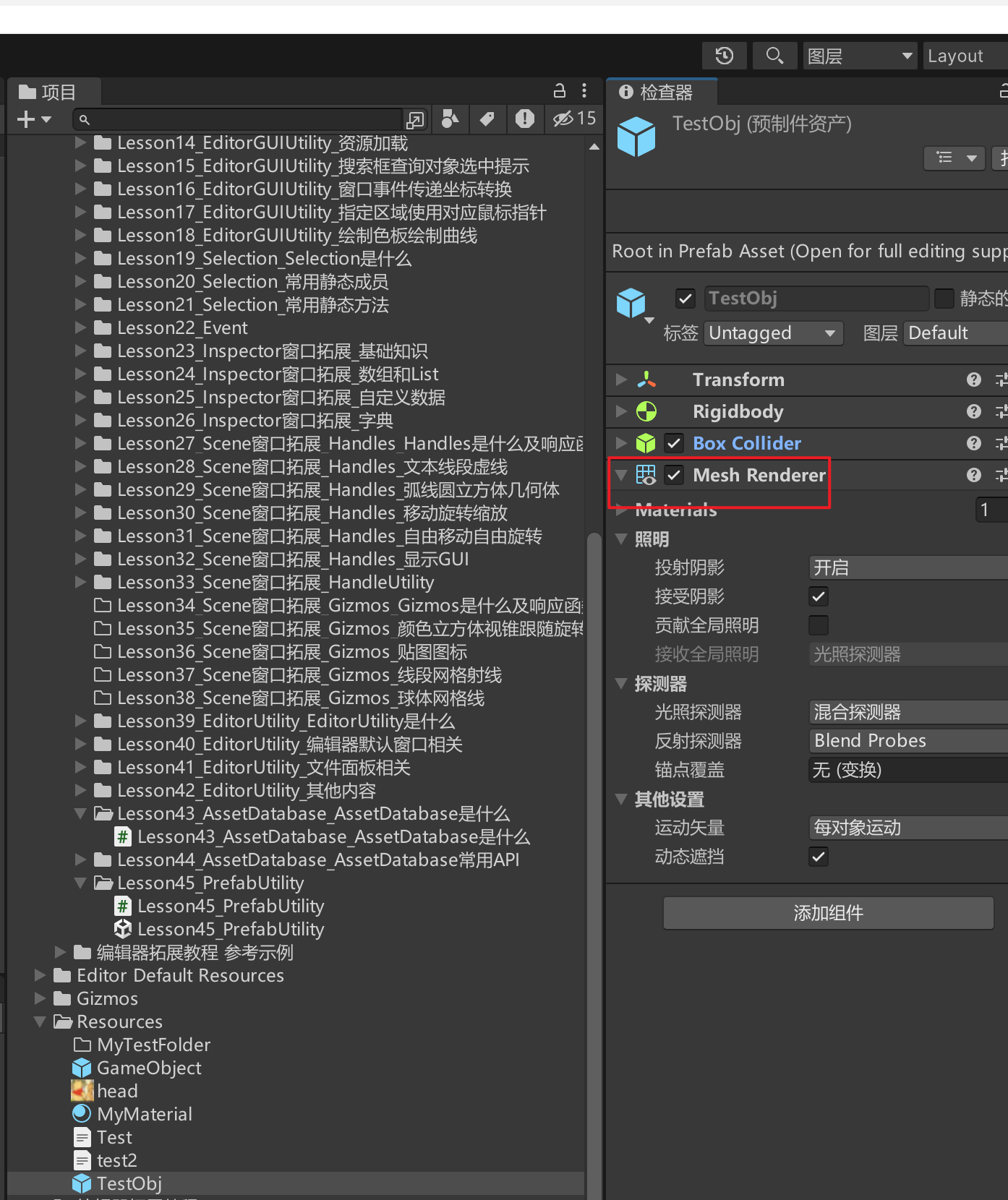Open Project panel three-dot options menu

tap(584, 91)
